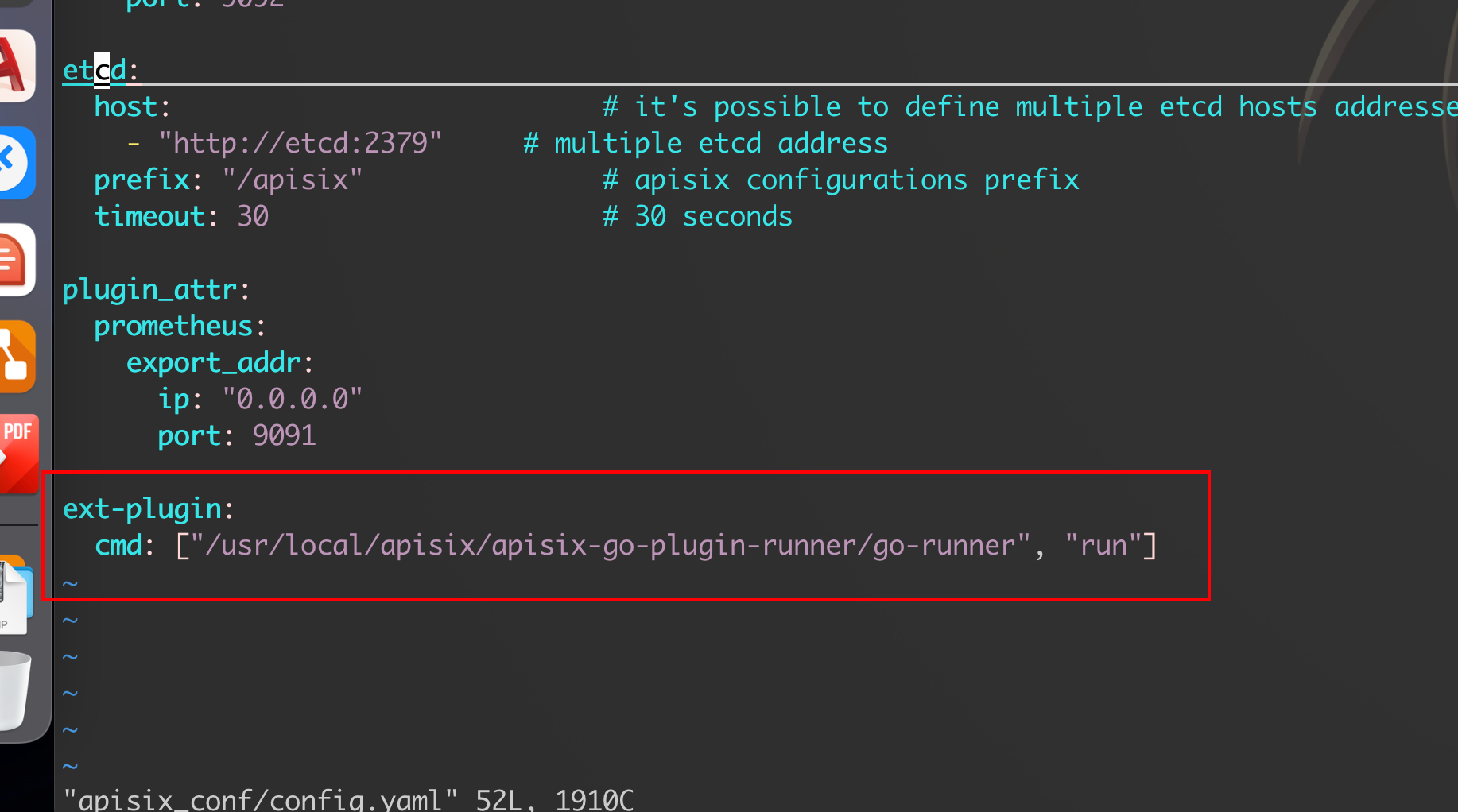Launch the PDF reader from the dock
Image resolution: width=1458 pixels, height=812 pixels.
[16, 454]
